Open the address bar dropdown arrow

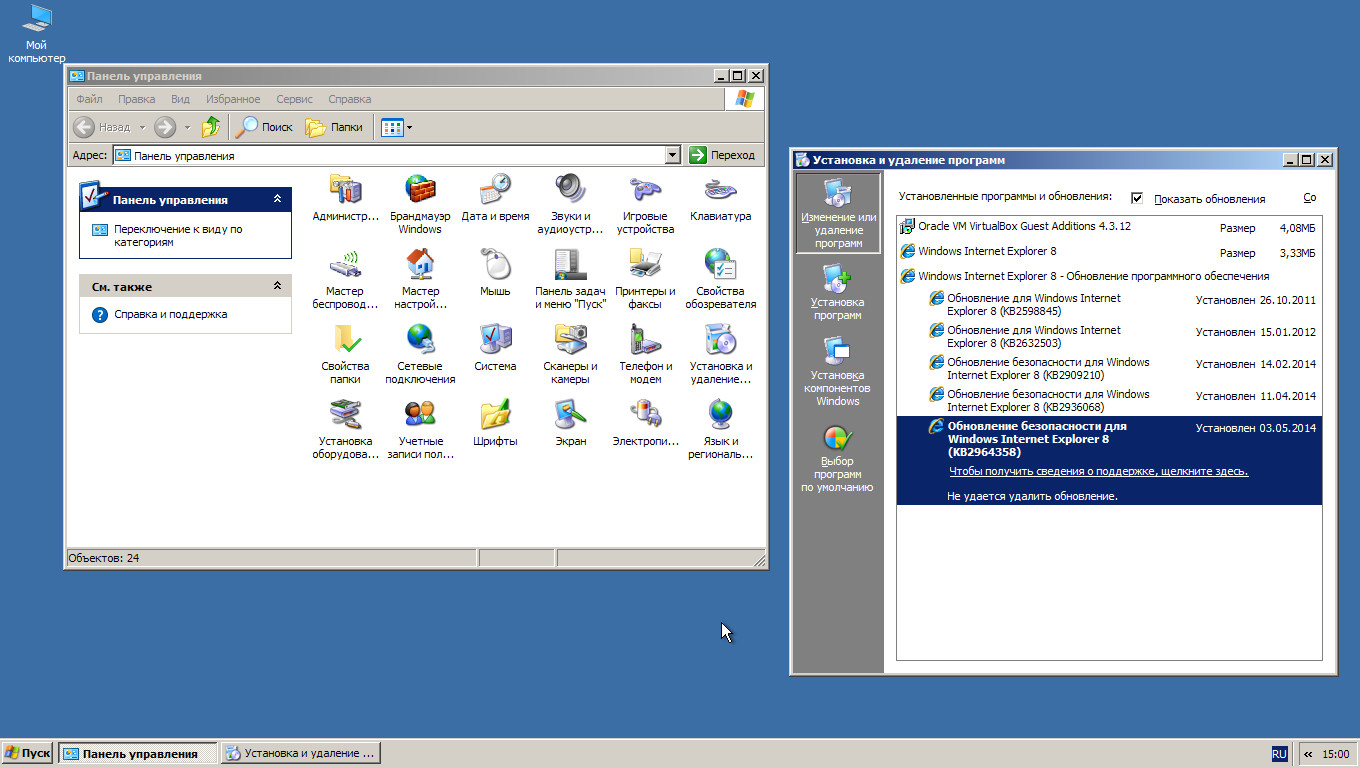[x=673, y=155]
